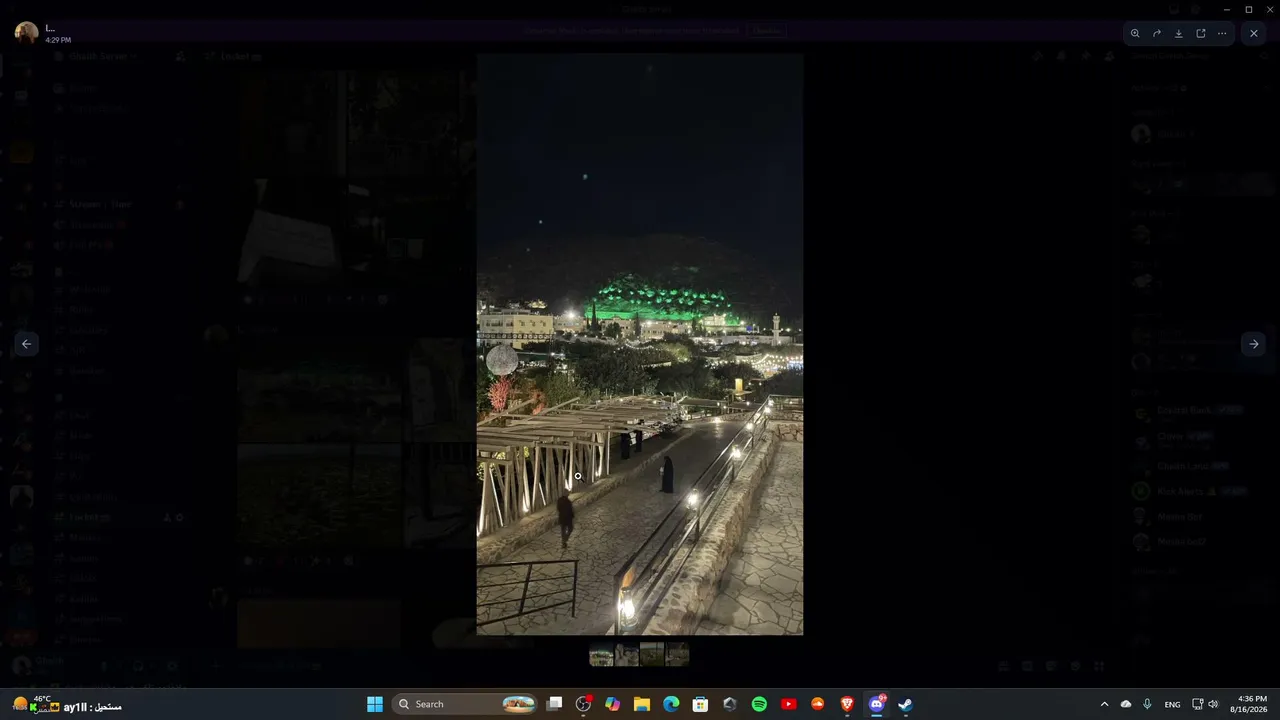Select the third thumbnail in the strip
The height and width of the screenshot is (720, 1280).
pyautogui.click(x=652, y=655)
